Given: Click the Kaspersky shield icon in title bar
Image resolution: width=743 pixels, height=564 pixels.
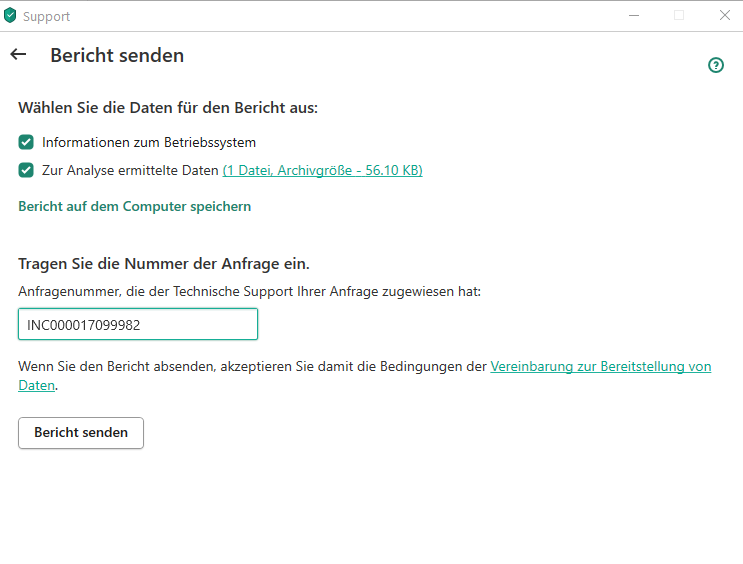Looking at the screenshot, I should click(10, 15).
